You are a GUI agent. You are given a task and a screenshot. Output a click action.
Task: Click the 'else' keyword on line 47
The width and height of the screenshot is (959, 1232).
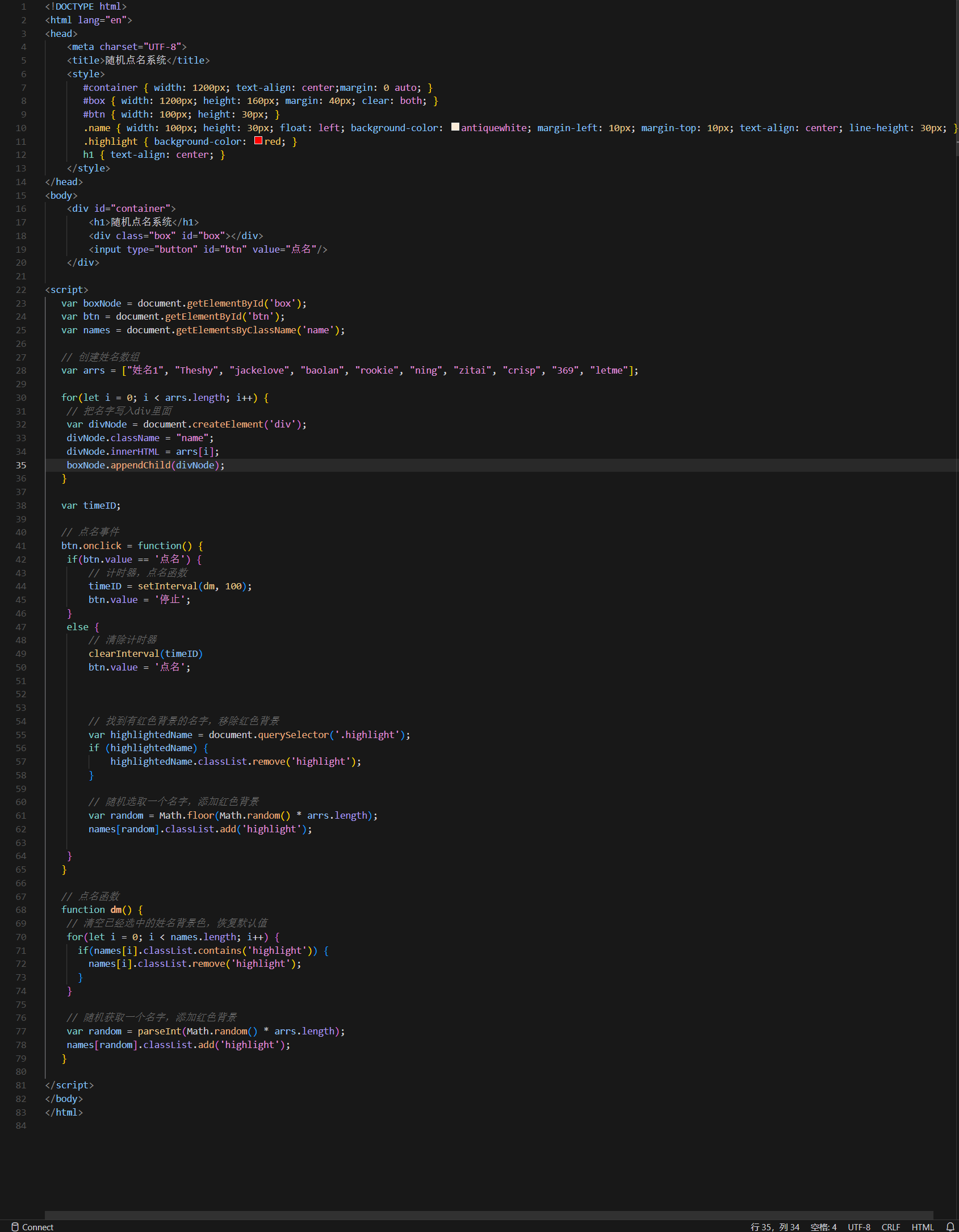(x=78, y=627)
